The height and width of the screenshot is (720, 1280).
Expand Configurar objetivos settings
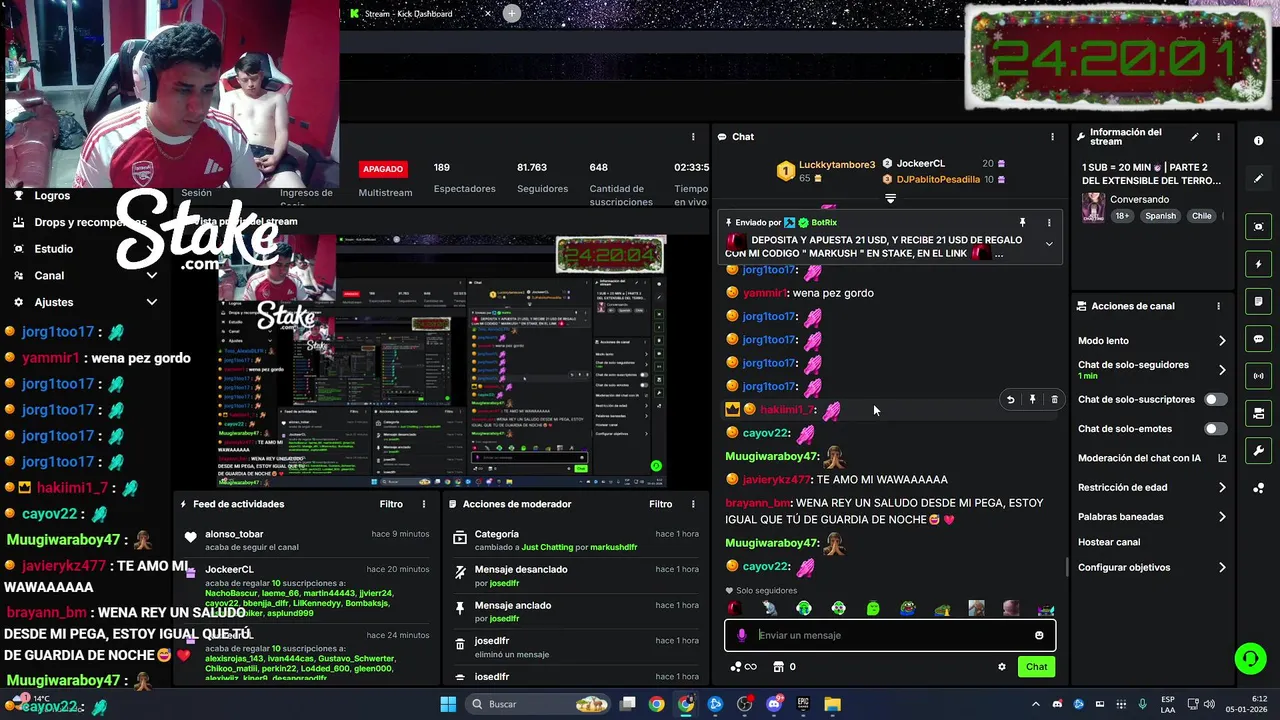coord(1222,567)
